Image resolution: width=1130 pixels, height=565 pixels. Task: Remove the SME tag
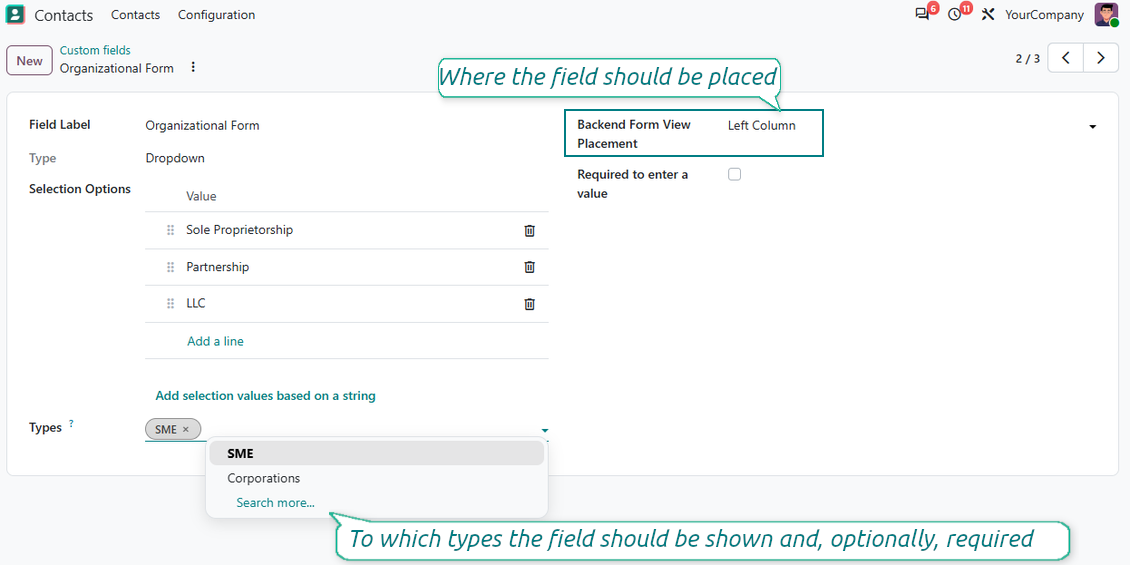(x=186, y=430)
